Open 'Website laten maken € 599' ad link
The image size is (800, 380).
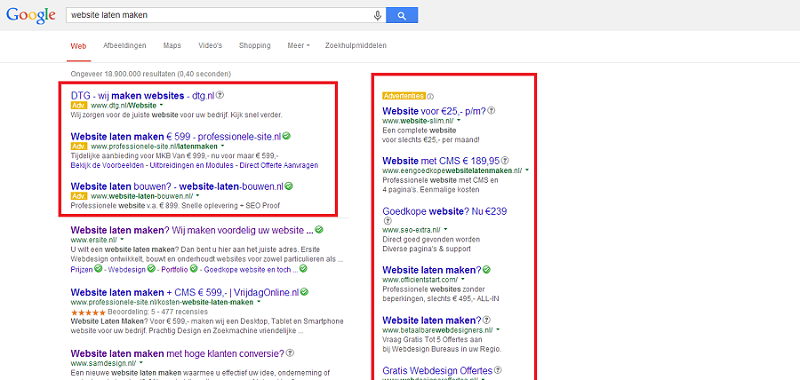pos(176,136)
